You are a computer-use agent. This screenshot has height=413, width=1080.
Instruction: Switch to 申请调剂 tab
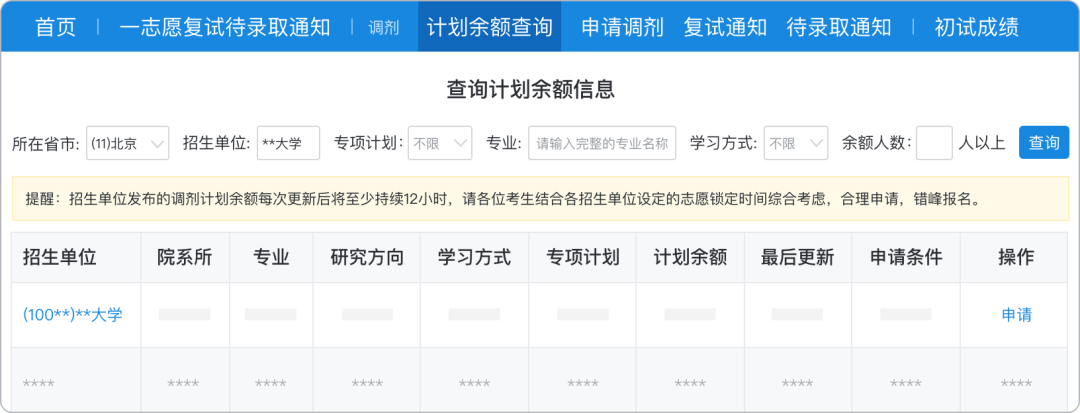tap(622, 27)
